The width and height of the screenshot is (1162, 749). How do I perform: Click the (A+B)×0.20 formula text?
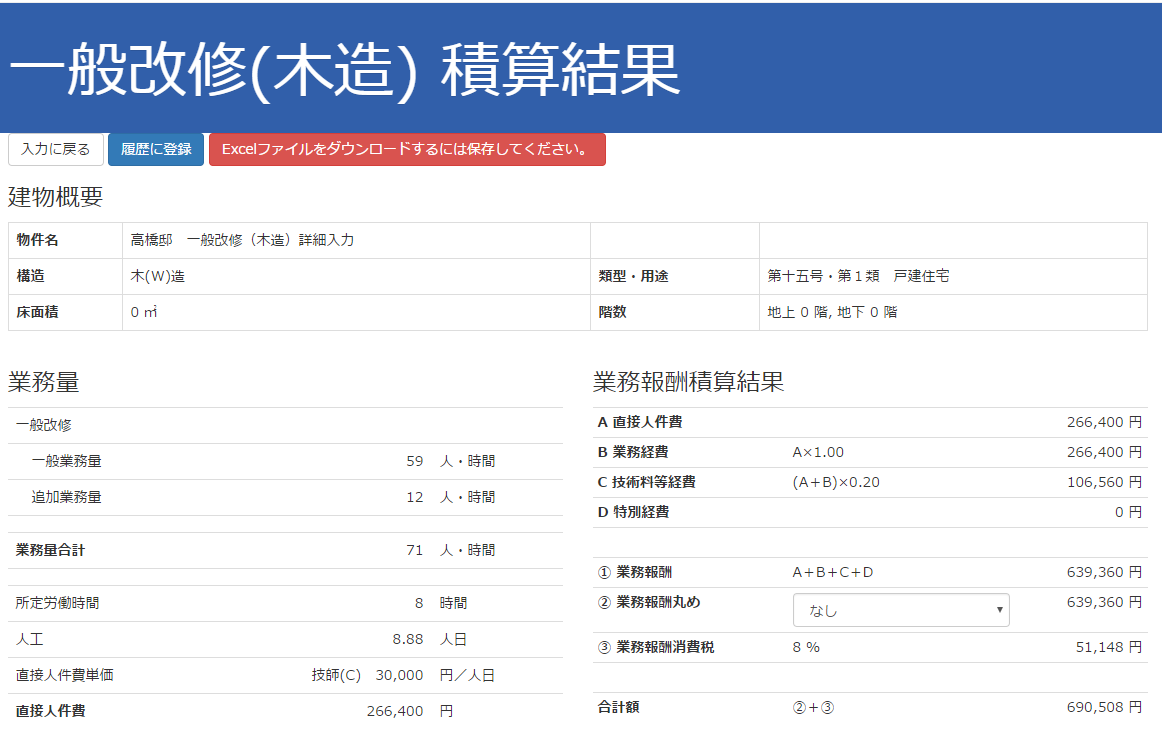(836, 482)
